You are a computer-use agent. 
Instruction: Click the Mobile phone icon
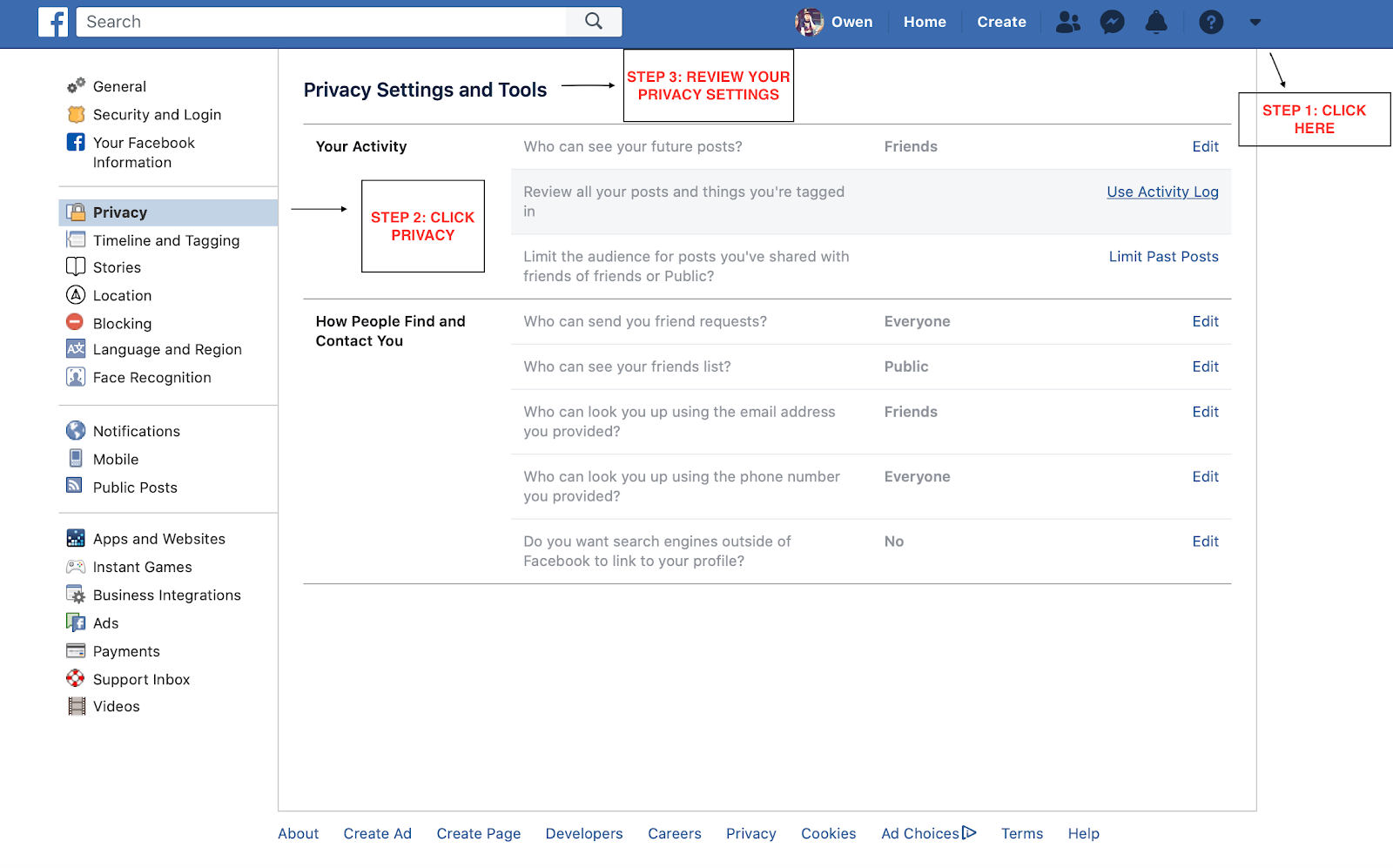(76, 458)
